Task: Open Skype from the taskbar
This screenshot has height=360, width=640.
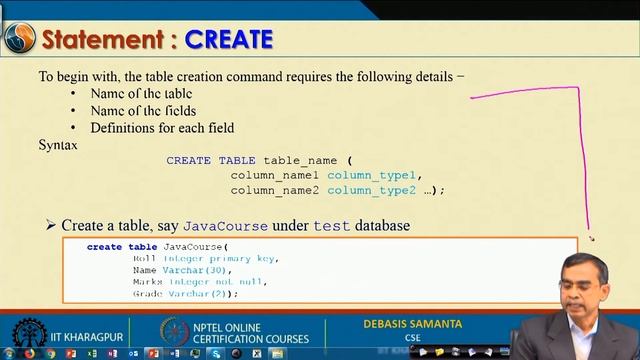Action: (x=216, y=353)
